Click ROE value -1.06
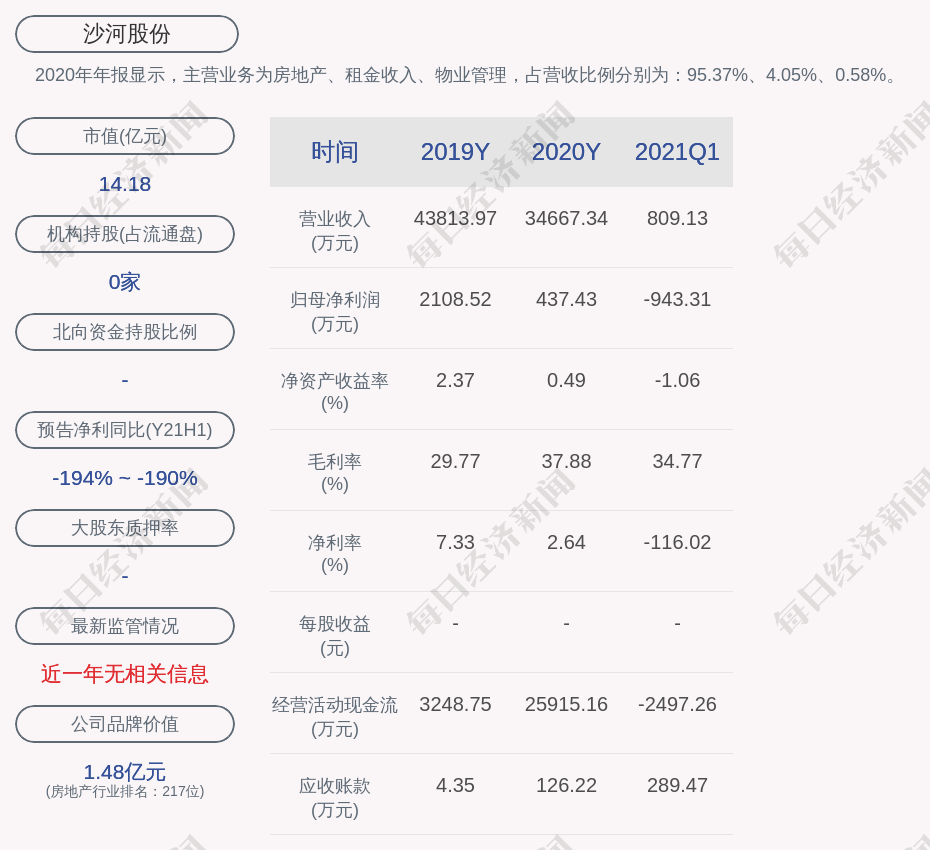The image size is (930, 850). [677, 380]
